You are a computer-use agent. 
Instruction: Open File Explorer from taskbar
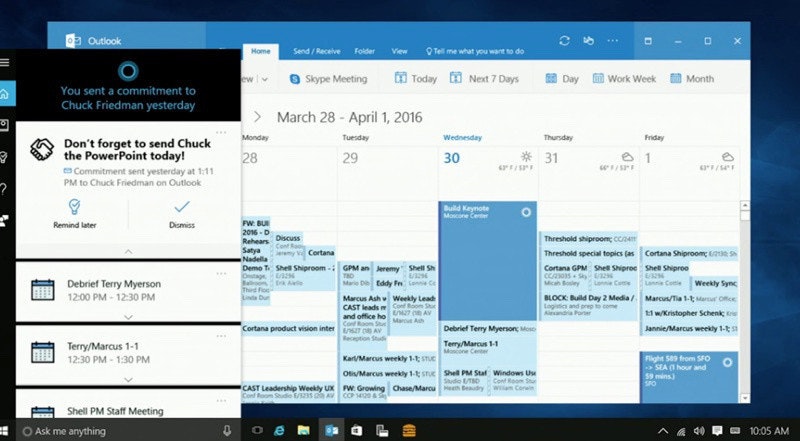[304, 430]
